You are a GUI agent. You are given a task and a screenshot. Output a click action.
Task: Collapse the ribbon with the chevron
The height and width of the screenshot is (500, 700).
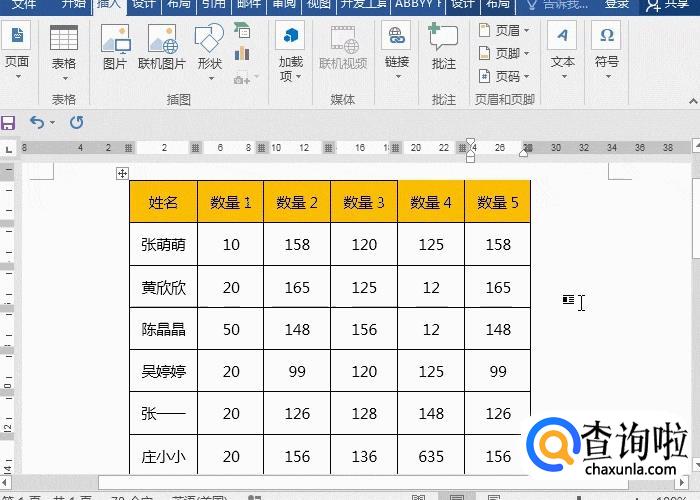pos(693,101)
